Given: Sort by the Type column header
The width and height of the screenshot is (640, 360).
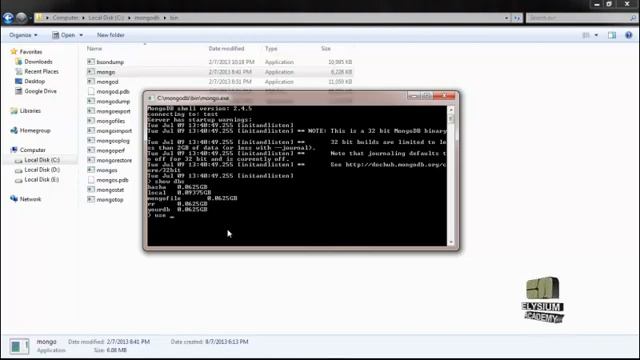Looking at the screenshot, I should (x=271, y=49).
